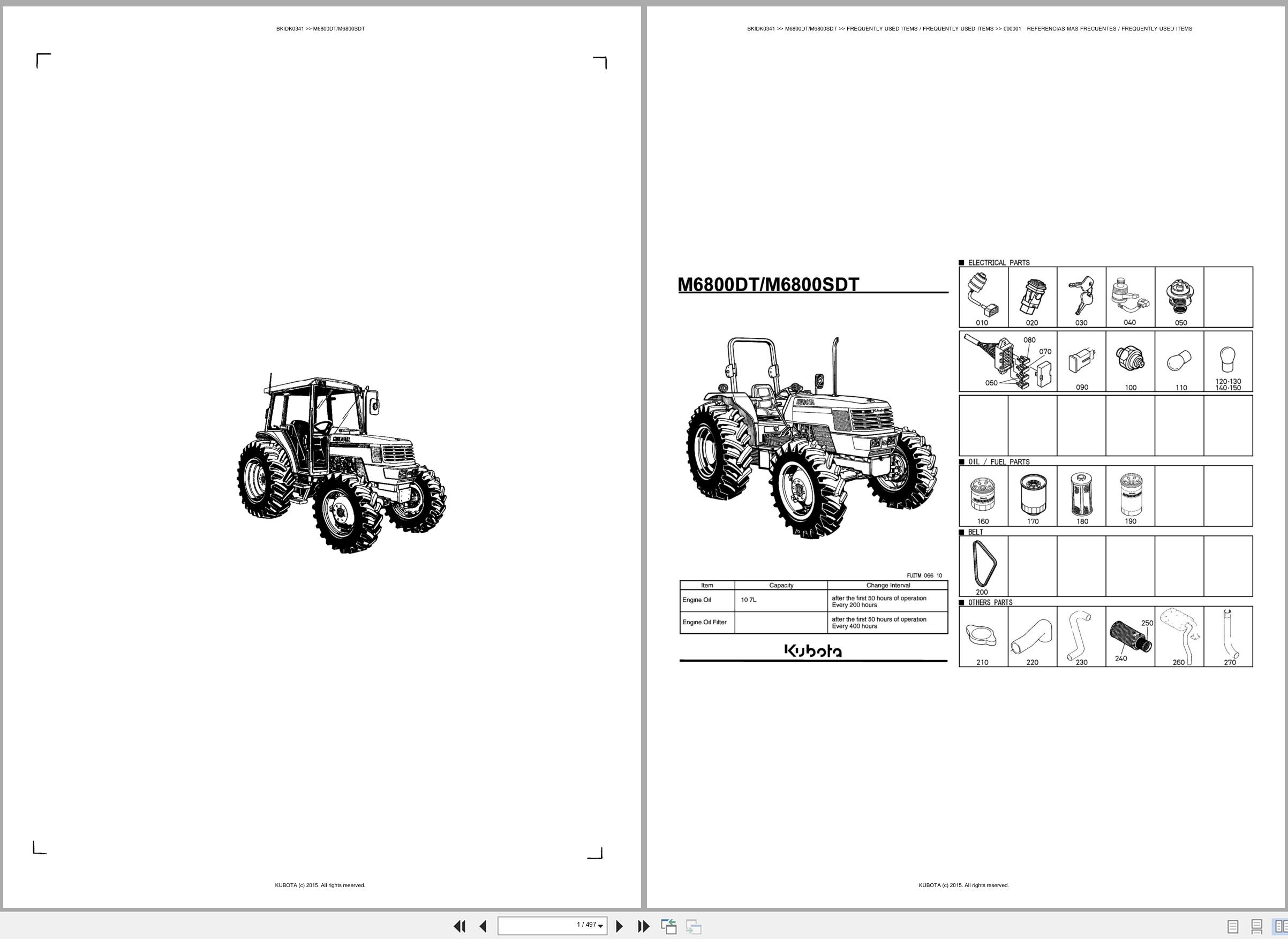1288x939 pixels.
Task: Click the greyed next view icon
Action: pos(693,926)
